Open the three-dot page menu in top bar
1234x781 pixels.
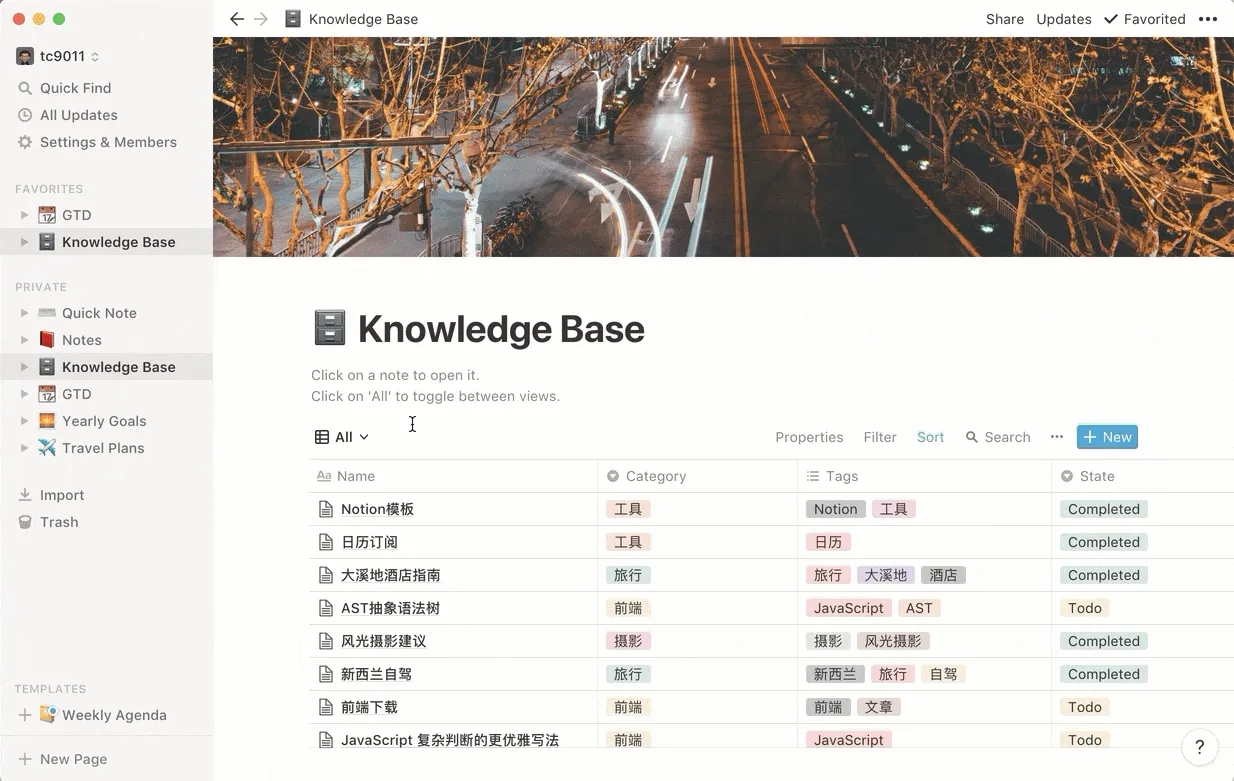click(1208, 19)
